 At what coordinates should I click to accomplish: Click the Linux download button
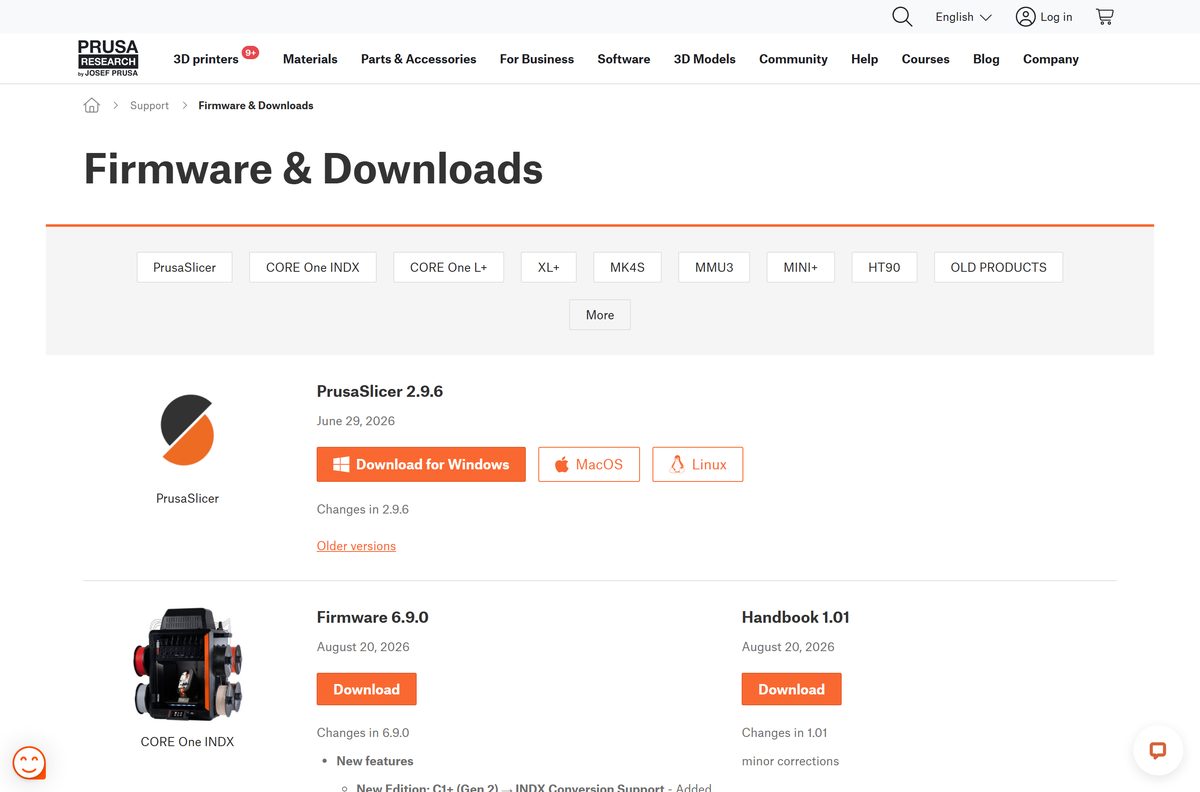pos(698,464)
